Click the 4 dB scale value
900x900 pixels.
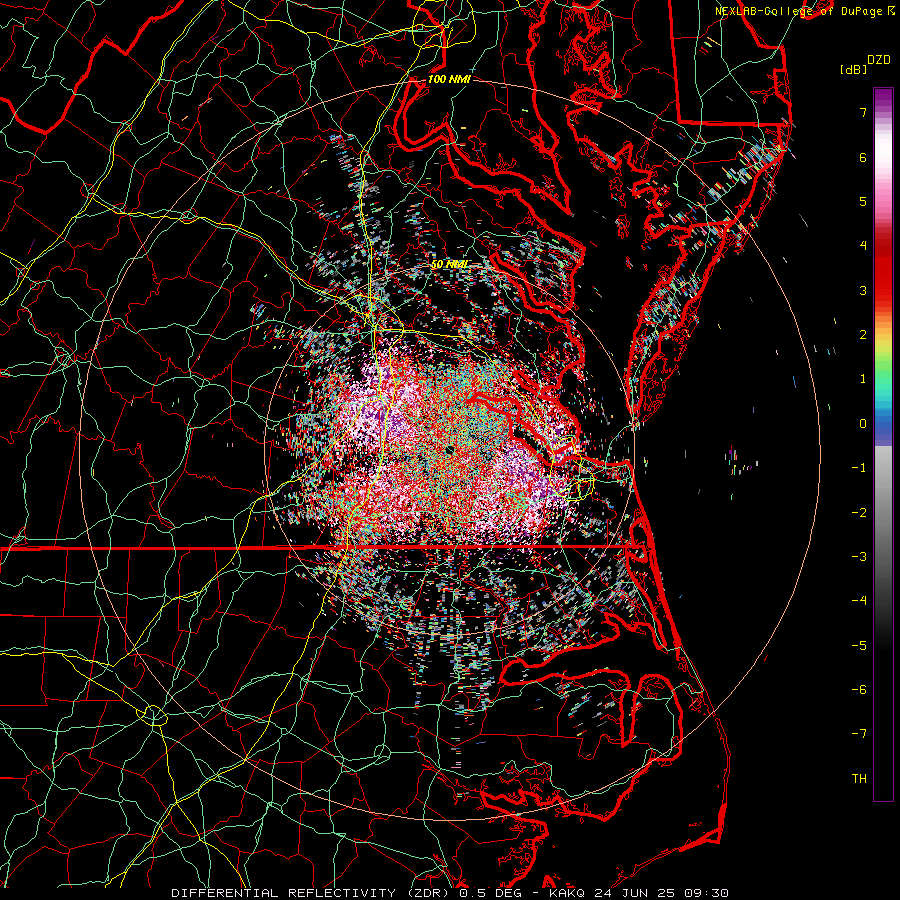863,246
